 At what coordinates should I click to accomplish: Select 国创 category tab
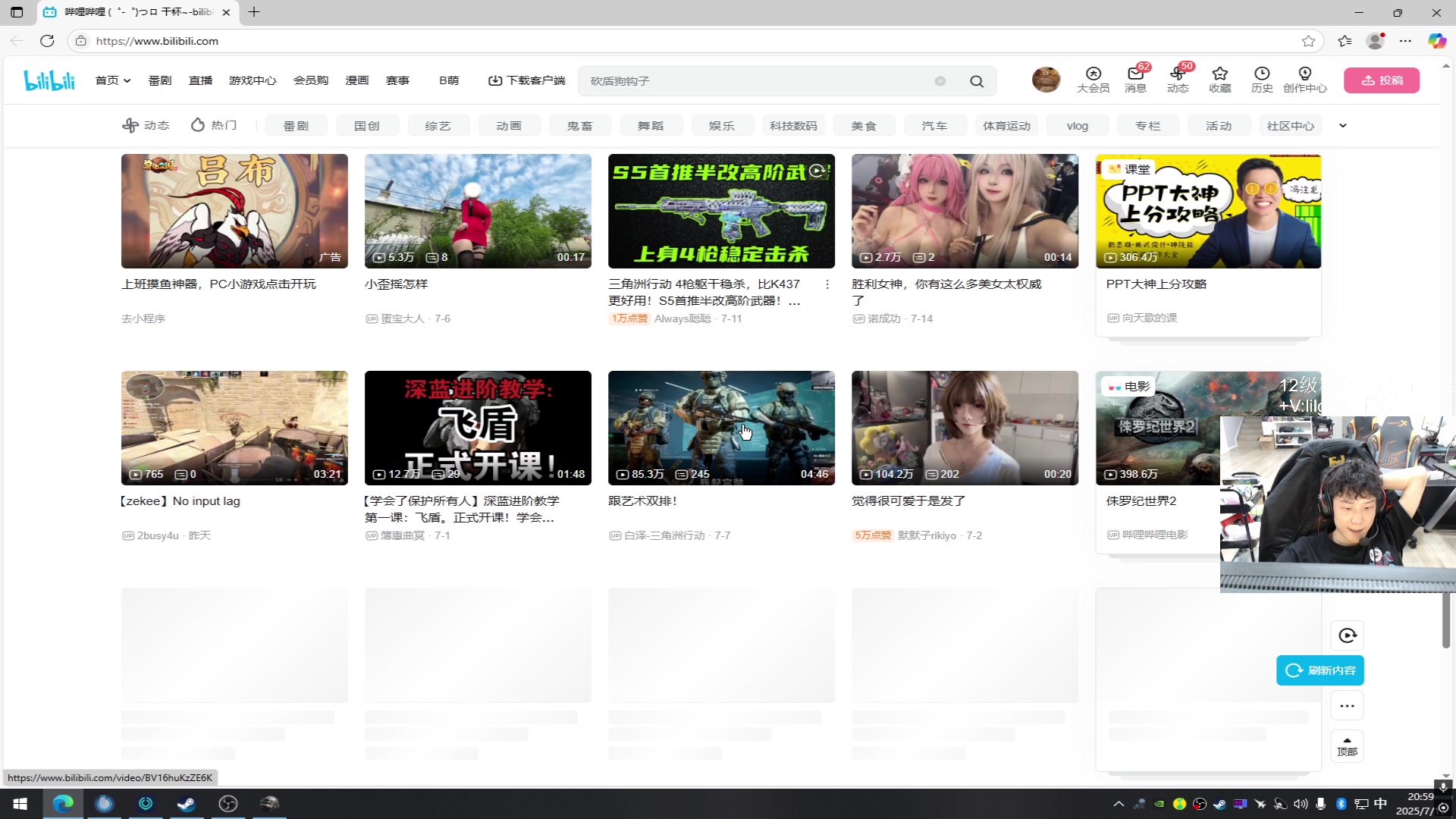(x=367, y=126)
